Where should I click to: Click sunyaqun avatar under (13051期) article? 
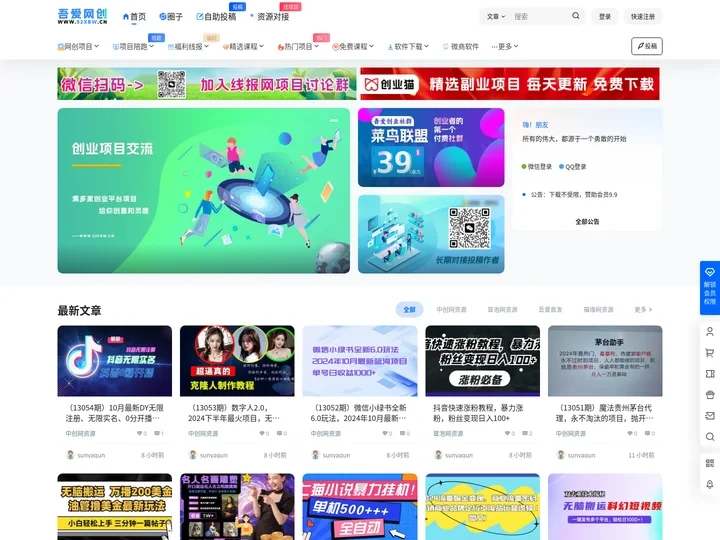pos(561,455)
